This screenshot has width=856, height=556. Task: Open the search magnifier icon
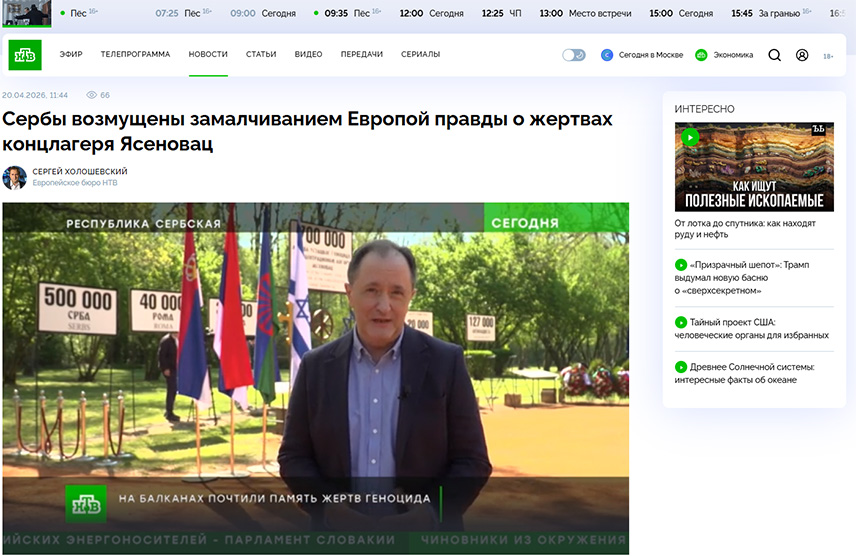click(774, 55)
